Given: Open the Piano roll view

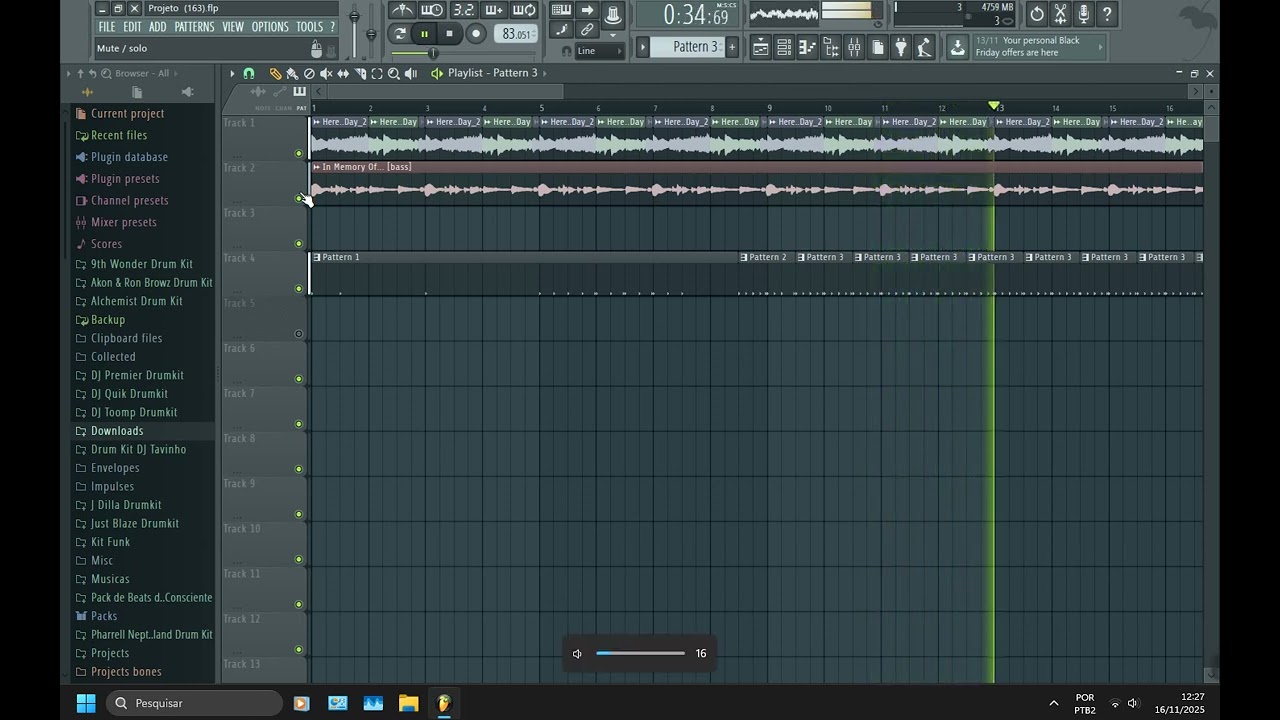Looking at the screenshot, I should pos(808,47).
